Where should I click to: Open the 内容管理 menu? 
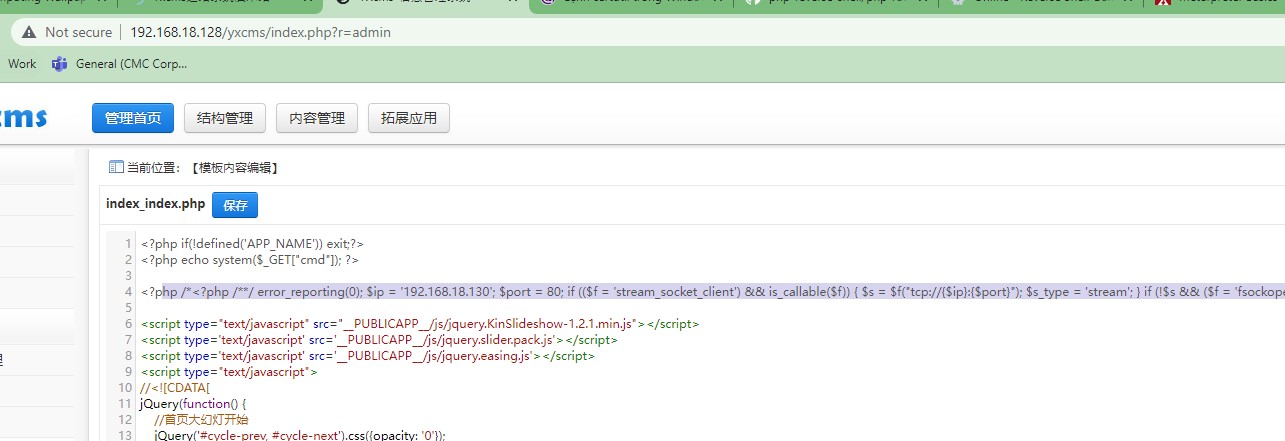coord(317,118)
